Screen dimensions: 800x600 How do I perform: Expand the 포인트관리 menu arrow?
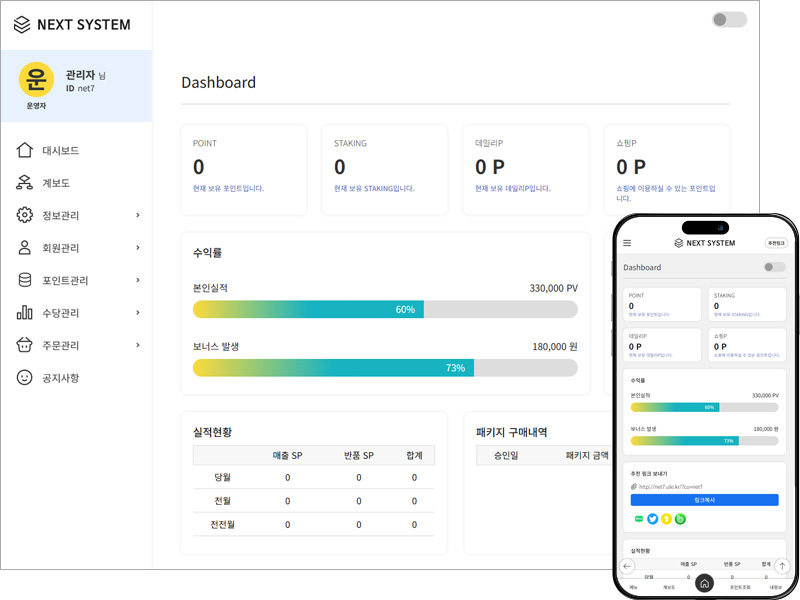coord(137,281)
